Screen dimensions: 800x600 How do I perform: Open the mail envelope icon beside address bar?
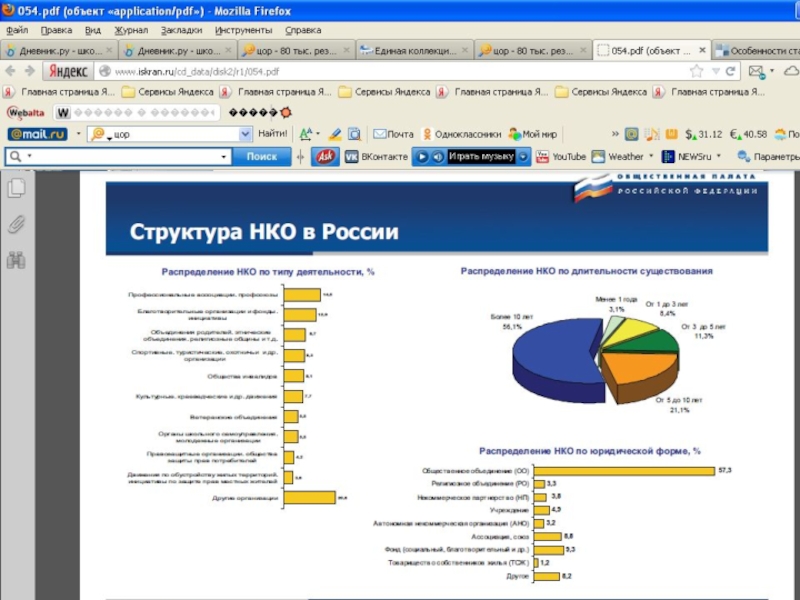pos(757,71)
